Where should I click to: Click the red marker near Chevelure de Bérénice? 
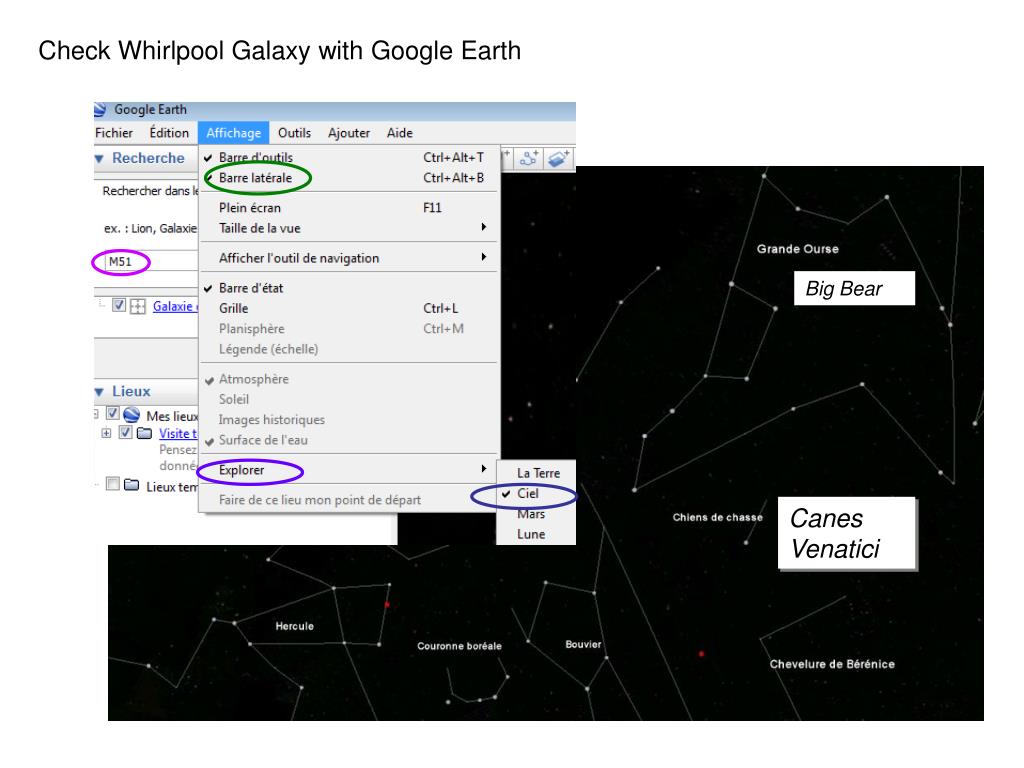click(x=701, y=653)
